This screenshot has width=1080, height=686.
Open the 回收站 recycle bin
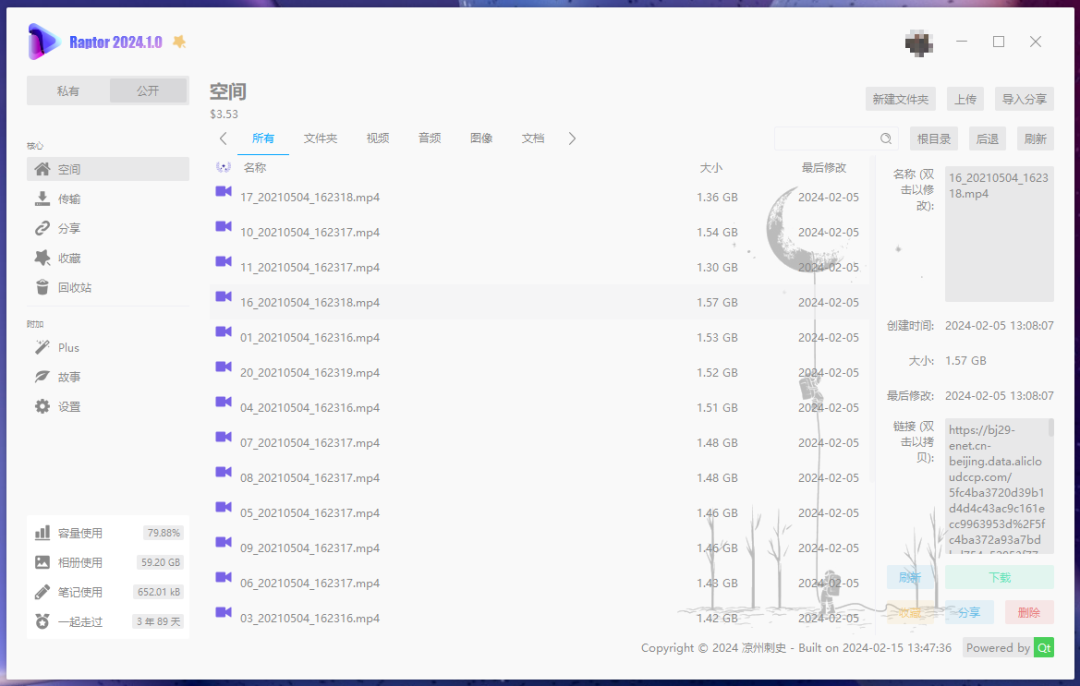pos(42,288)
